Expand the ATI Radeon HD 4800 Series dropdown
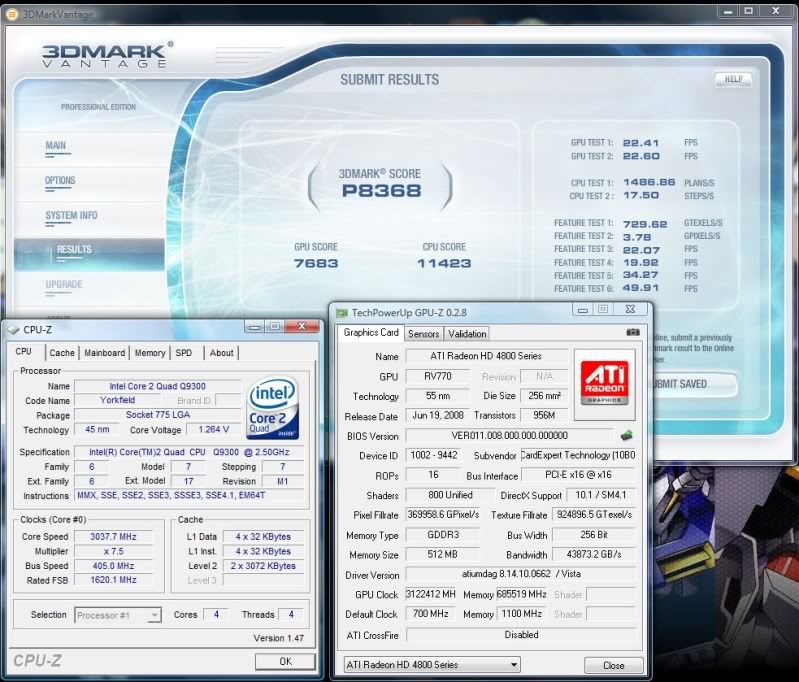 tap(430, 664)
